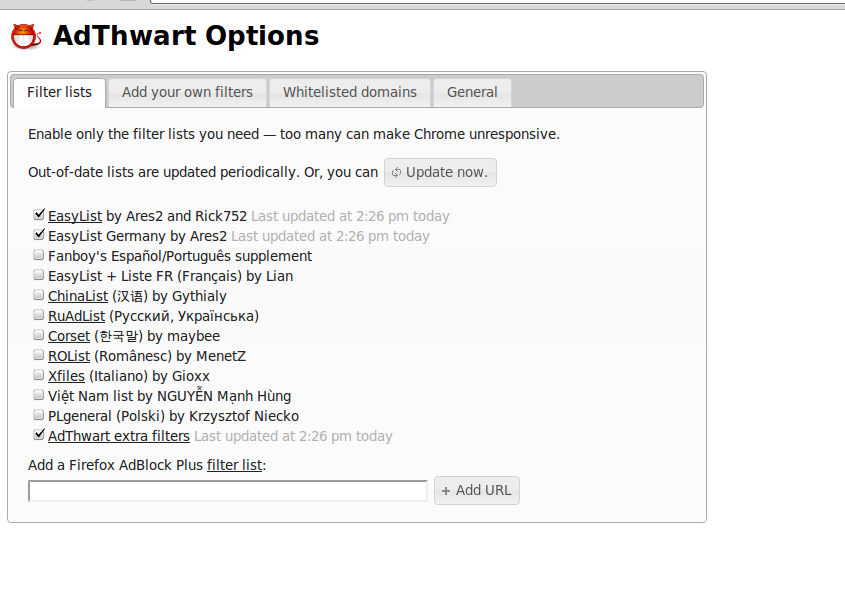
Task: Open the Whitelisted domains tab
Action: [x=349, y=92]
